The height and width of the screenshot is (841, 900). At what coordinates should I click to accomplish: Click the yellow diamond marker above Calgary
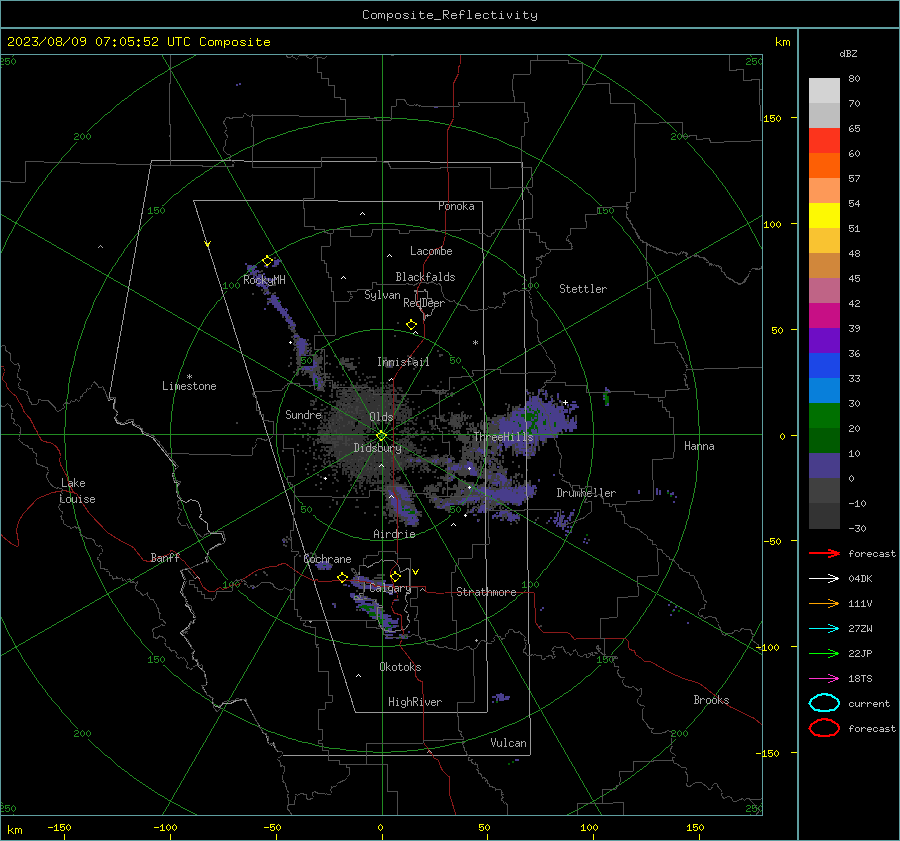click(x=395, y=576)
